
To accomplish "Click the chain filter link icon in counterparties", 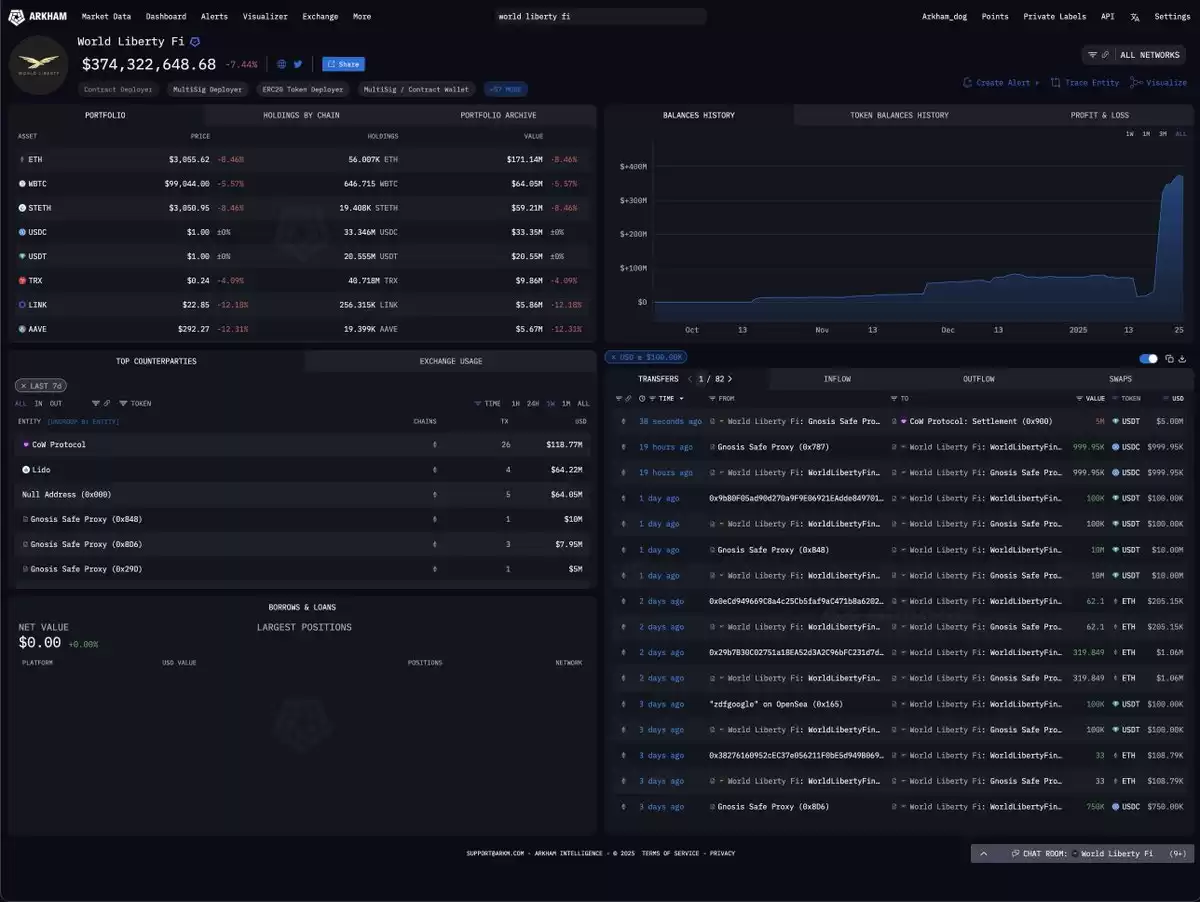I will pyautogui.click(x=107, y=403).
